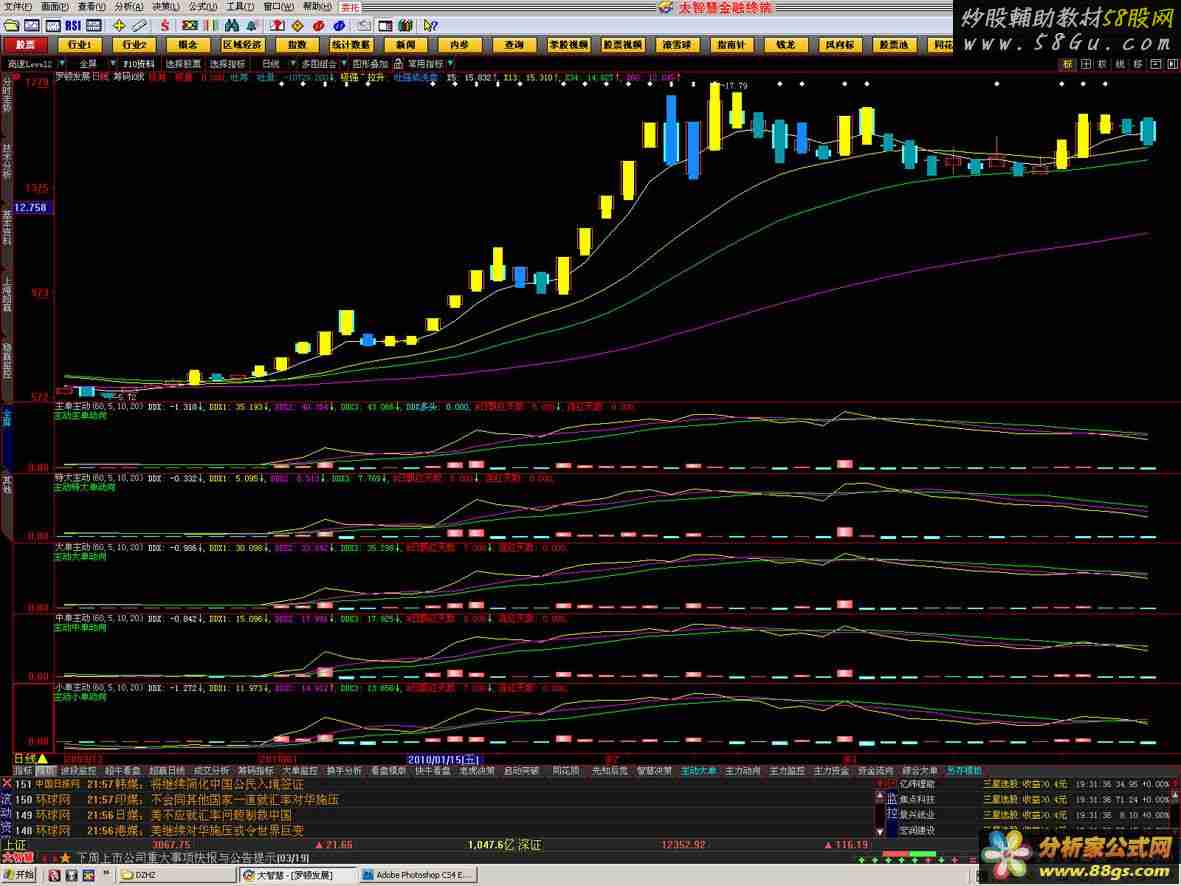Switch to the DZH2 taskbar window
1181x886 pixels.
(177, 875)
